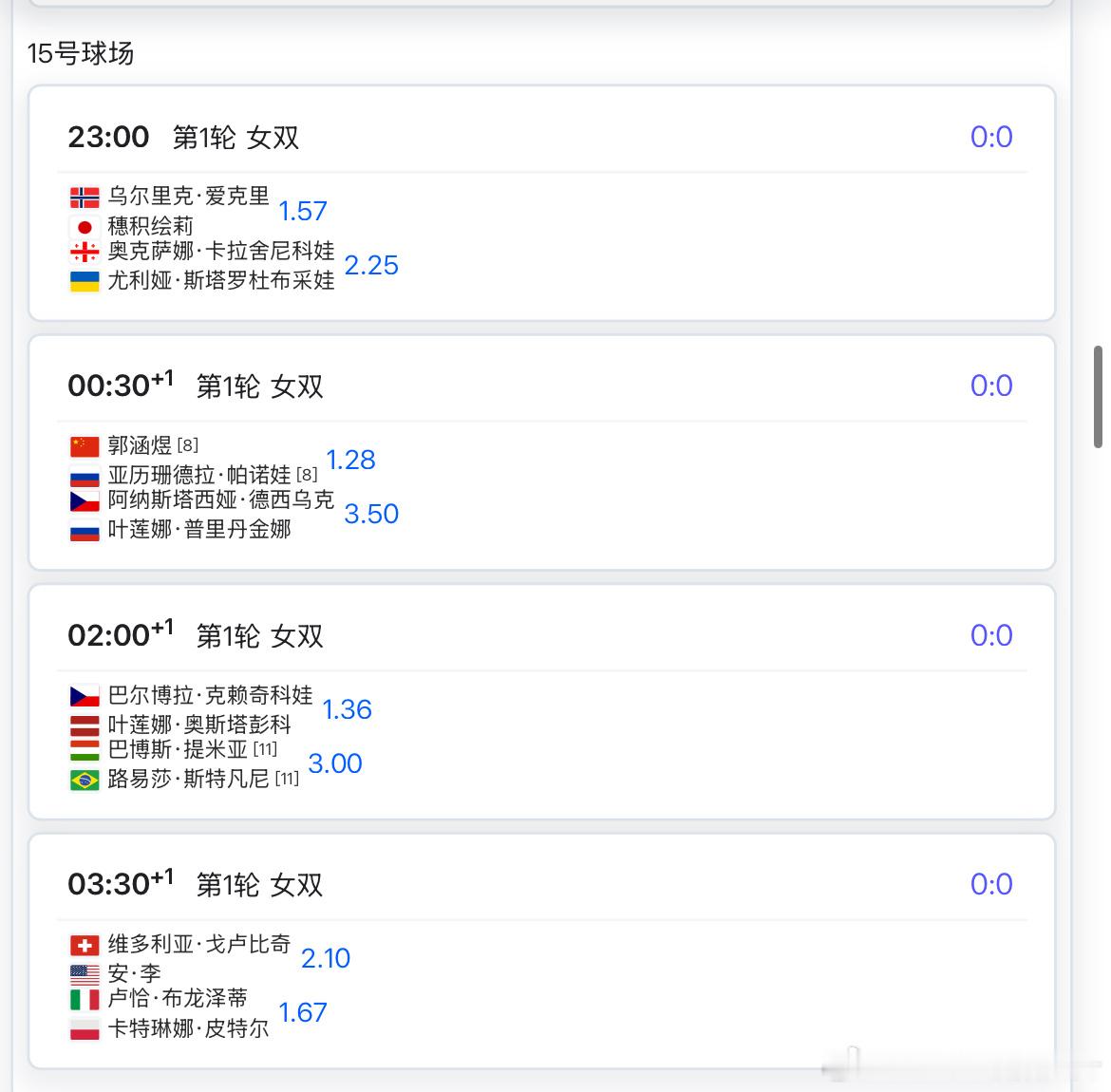The height and width of the screenshot is (1092, 1111).
Task: Click the Brazil flag beside 路易莎·斯特凡尼
Action: click(x=85, y=781)
